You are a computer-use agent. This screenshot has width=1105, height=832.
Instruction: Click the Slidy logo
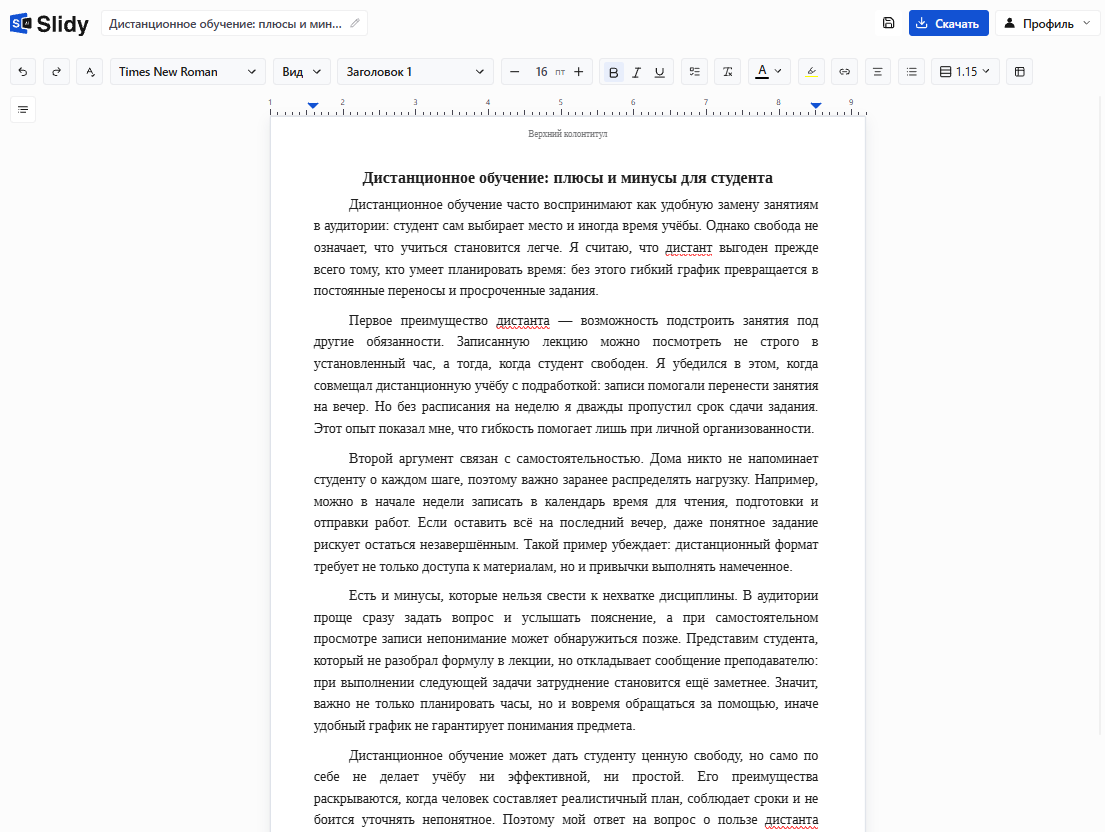pyautogui.click(x=49, y=24)
